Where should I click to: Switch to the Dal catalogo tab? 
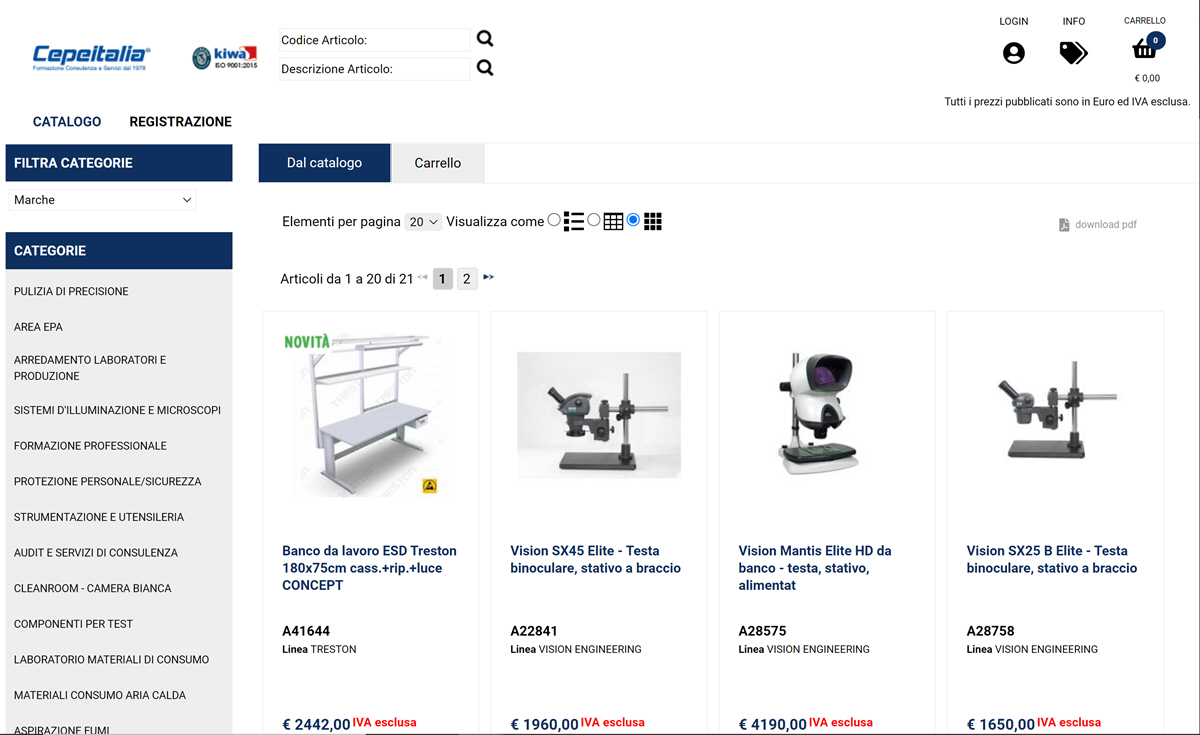pyautogui.click(x=324, y=163)
